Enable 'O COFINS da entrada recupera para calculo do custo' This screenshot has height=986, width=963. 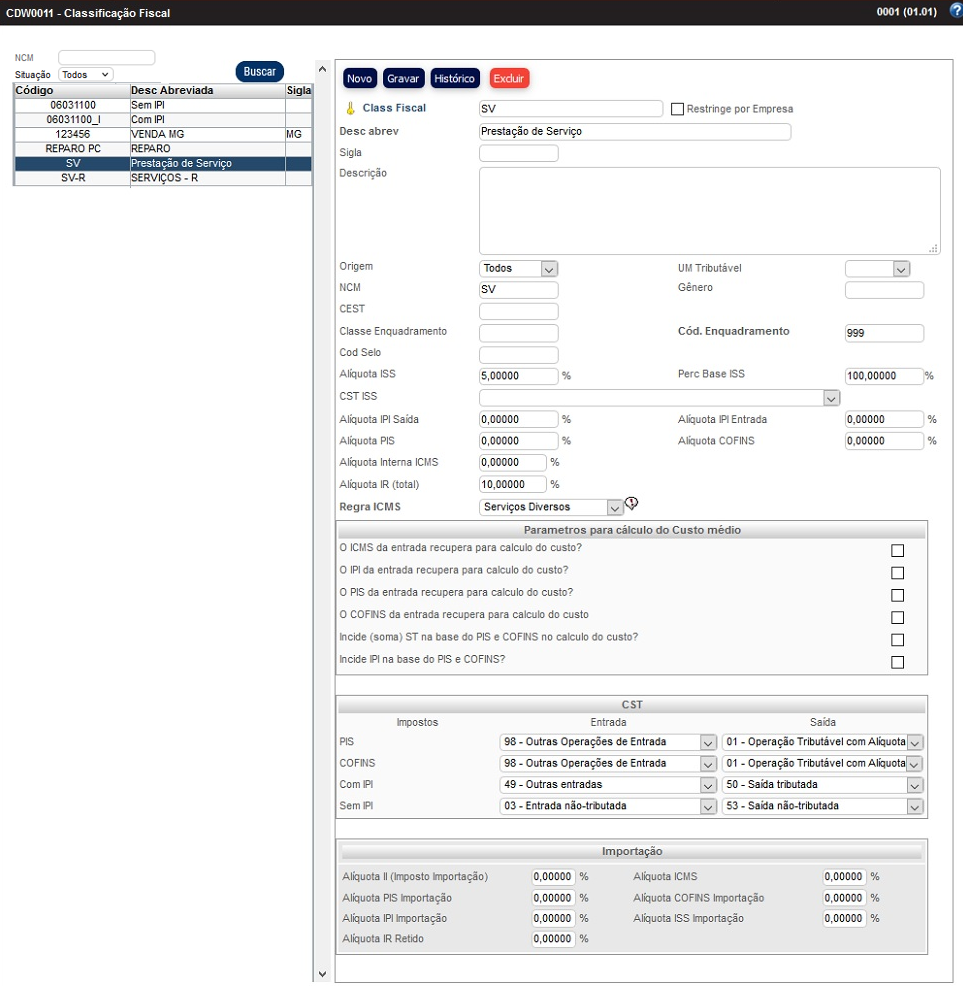click(x=897, y=617)
